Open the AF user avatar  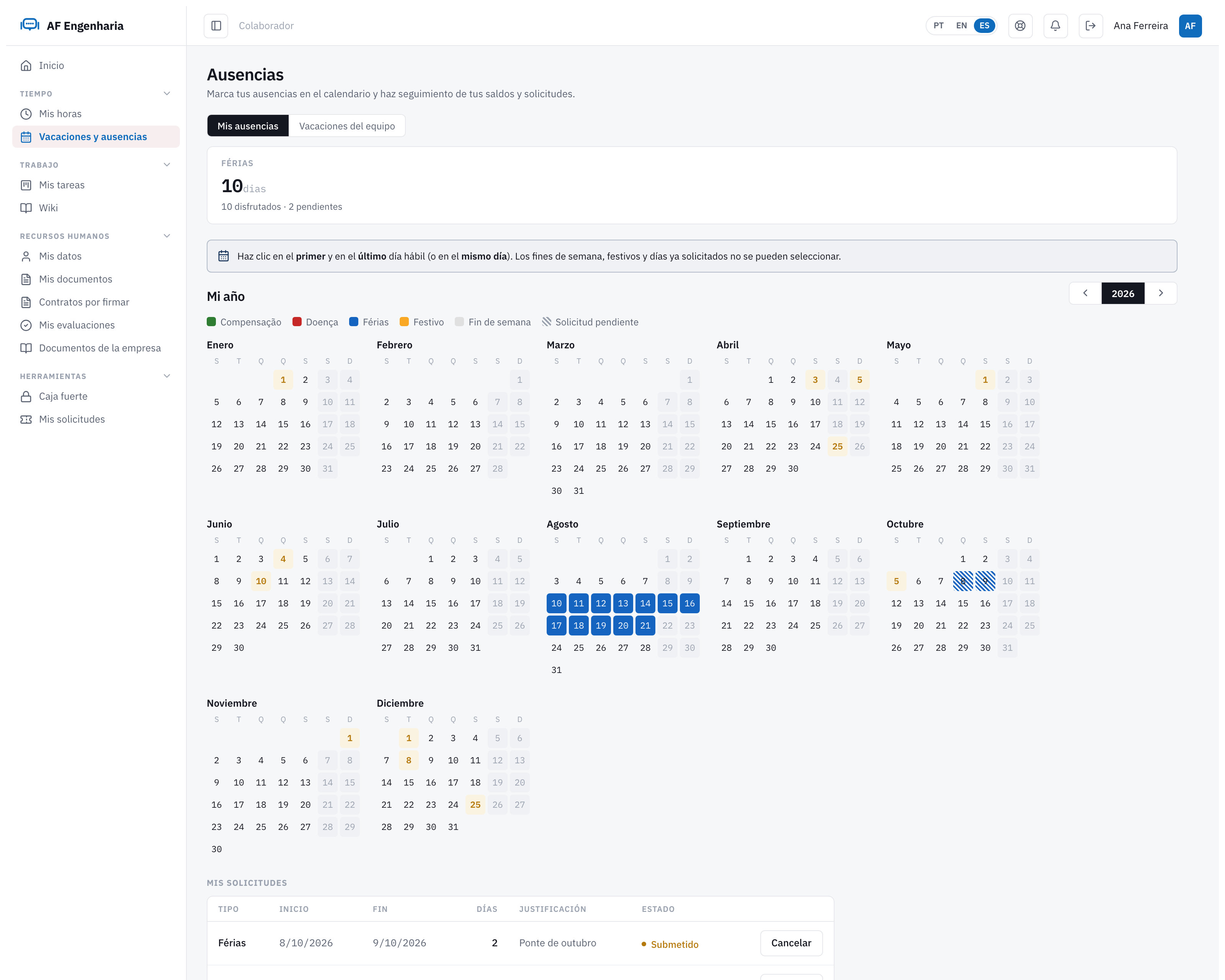(x=1190, y=26)
